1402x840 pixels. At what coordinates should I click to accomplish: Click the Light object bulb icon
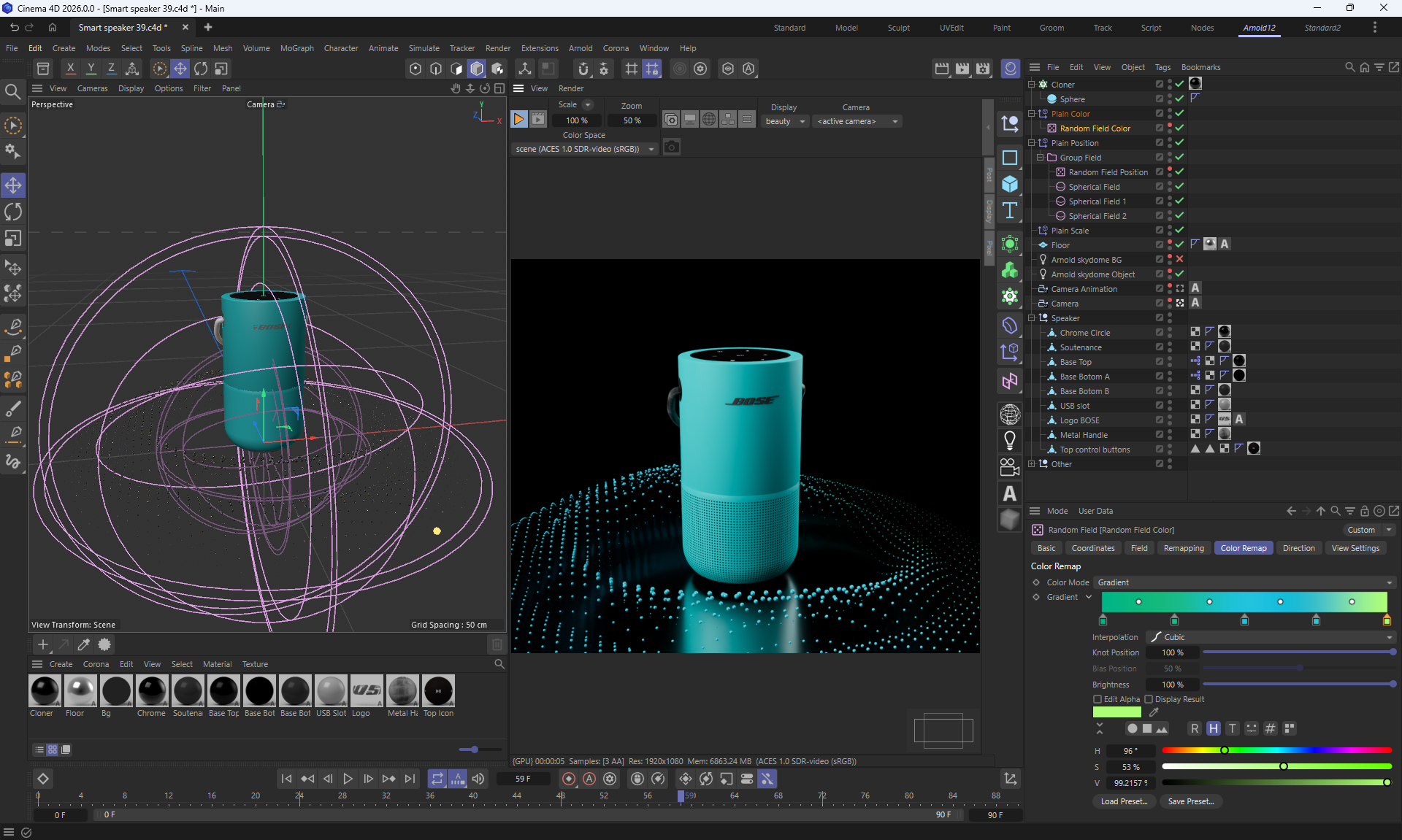pos(1010,440)
